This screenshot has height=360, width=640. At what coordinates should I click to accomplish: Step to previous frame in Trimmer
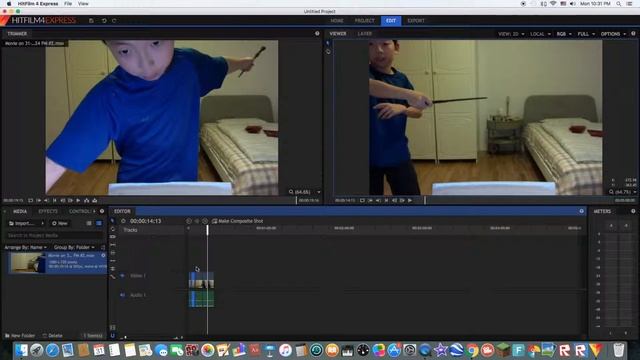point(63,200)
